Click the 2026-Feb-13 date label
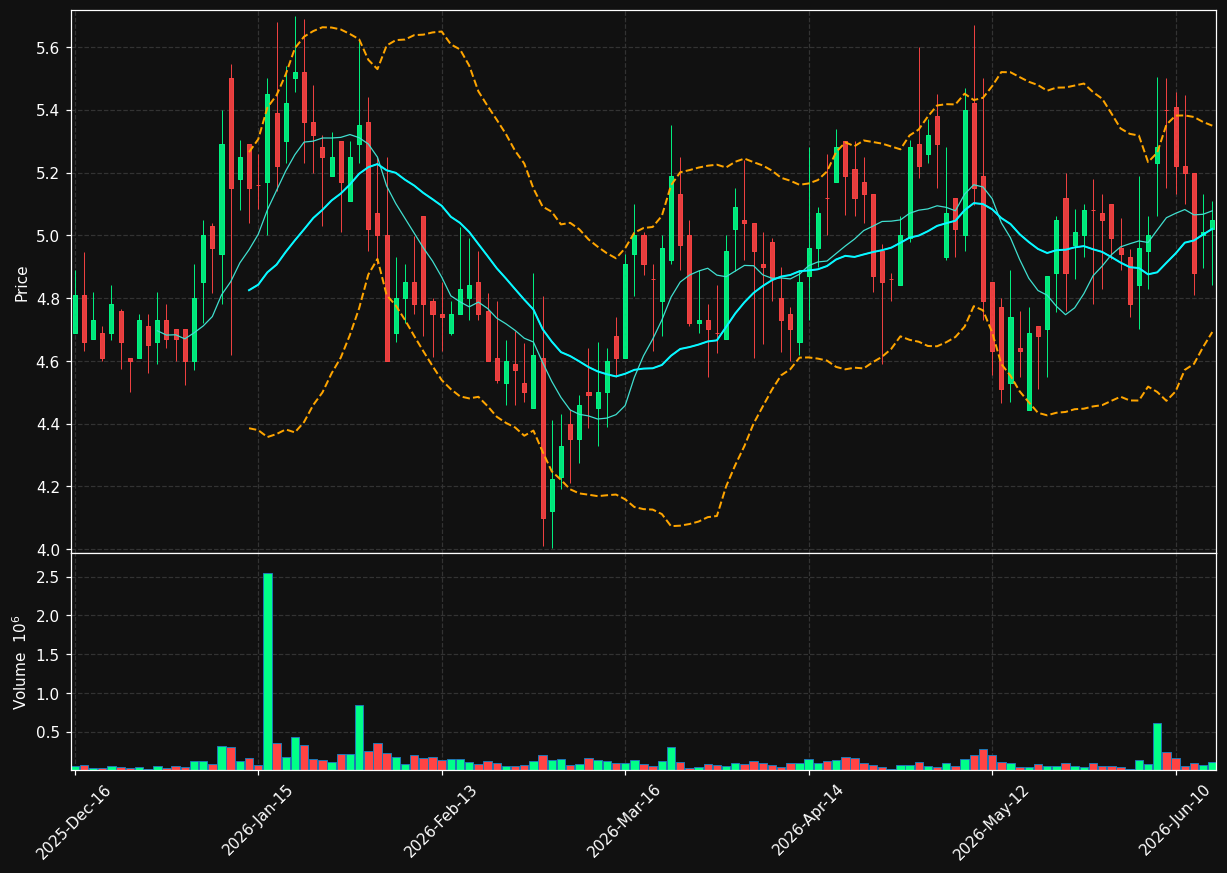The height and width of the screenshot is (873, 1227). click(440, 821)
